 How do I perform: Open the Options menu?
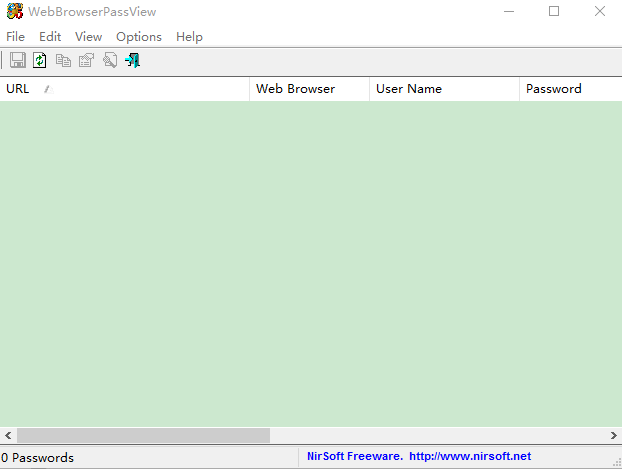(139, 37)
